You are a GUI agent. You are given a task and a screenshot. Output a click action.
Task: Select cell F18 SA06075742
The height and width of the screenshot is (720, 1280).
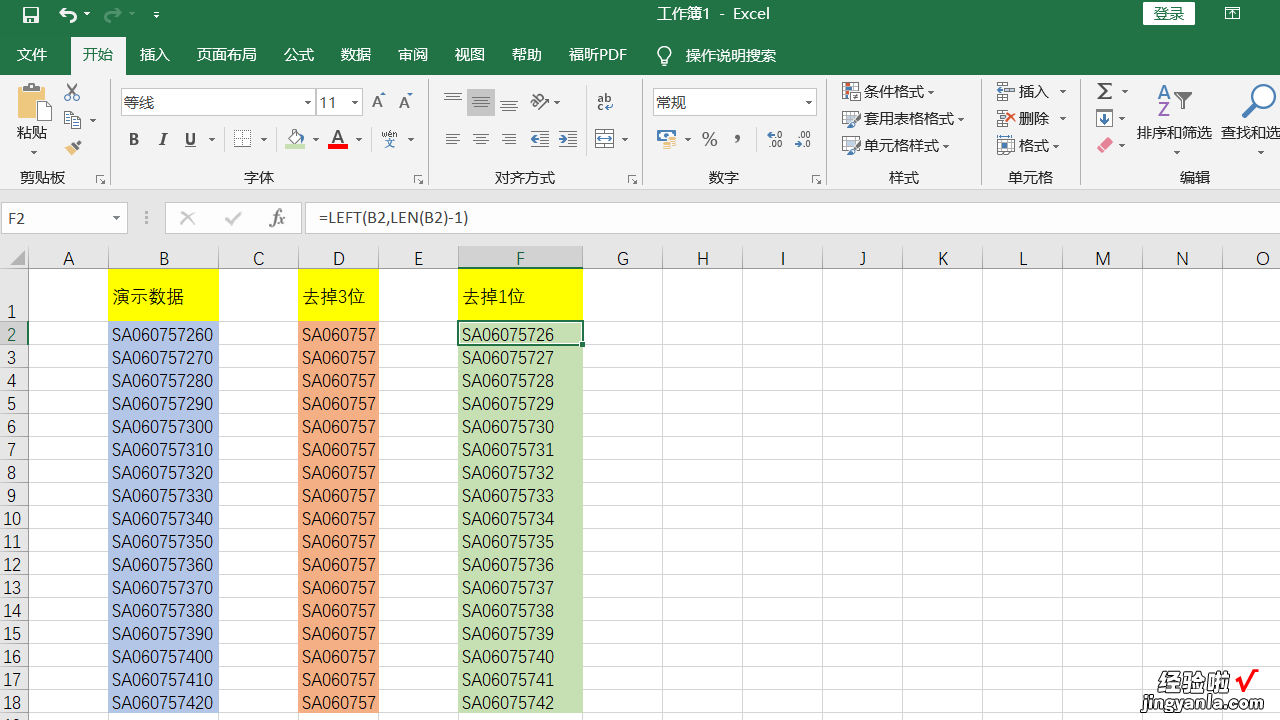(x=520, y=702)
